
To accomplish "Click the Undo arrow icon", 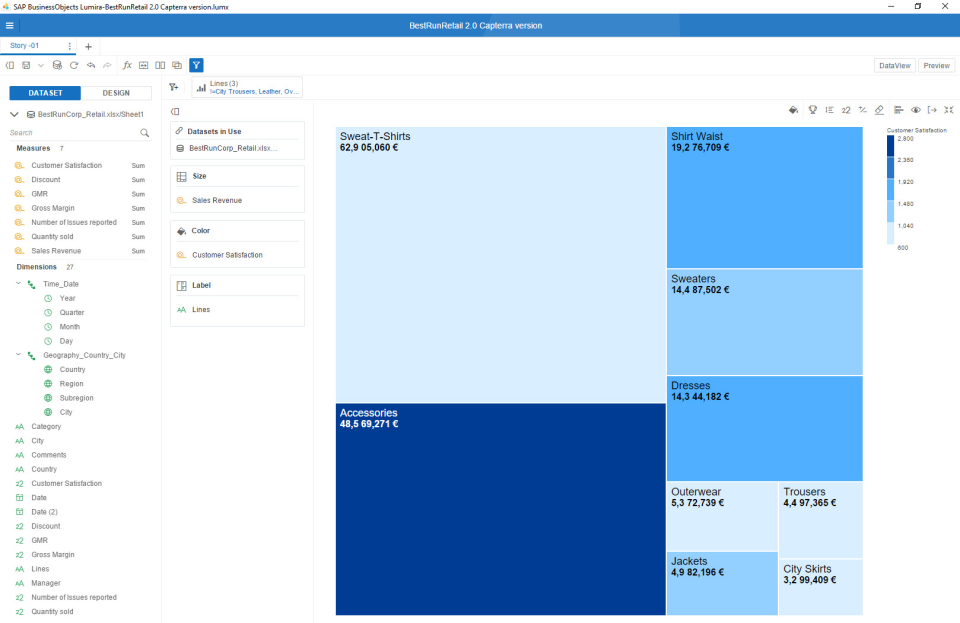I will (x=91, y=64).
